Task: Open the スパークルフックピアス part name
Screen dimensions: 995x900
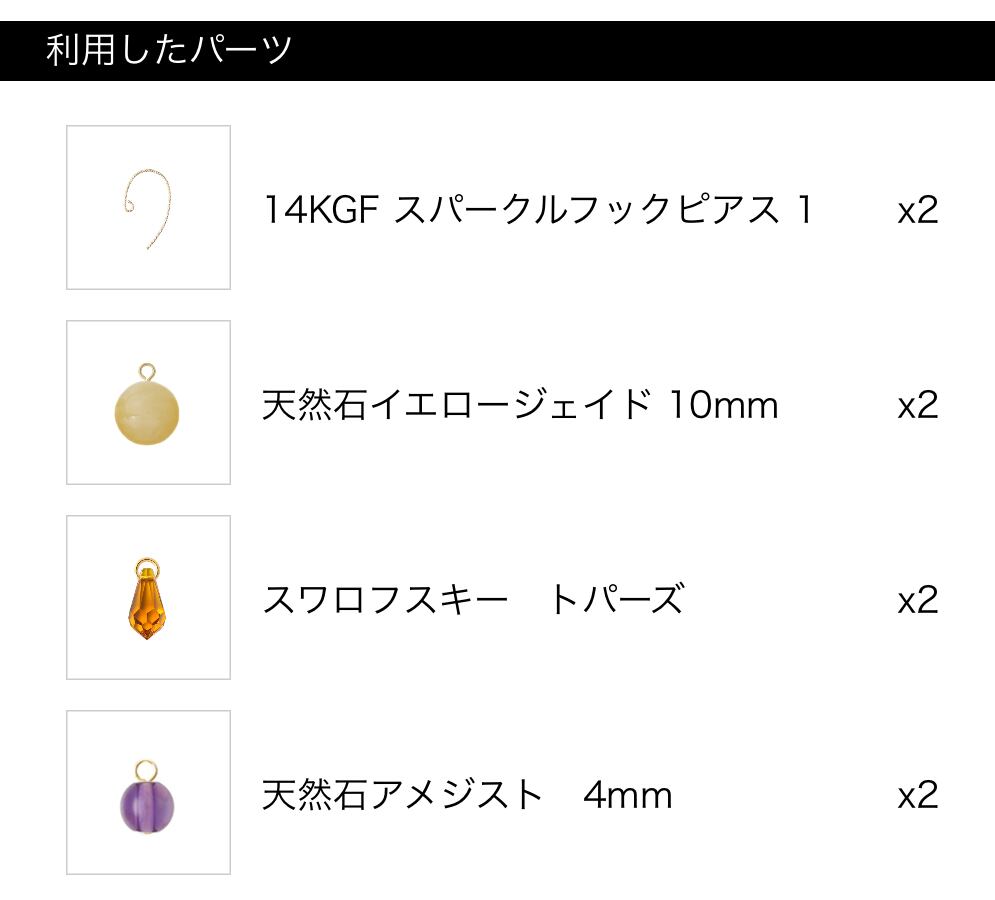Action: [x=586, y=210]
